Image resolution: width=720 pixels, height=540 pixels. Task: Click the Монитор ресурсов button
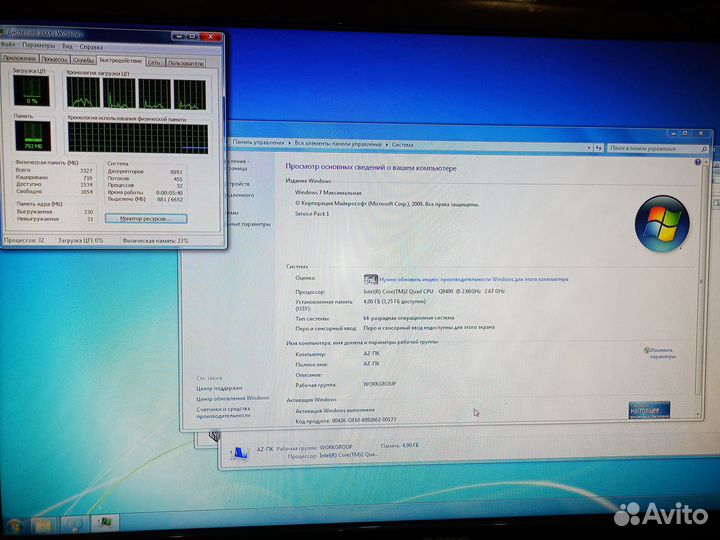pos(145,218)
